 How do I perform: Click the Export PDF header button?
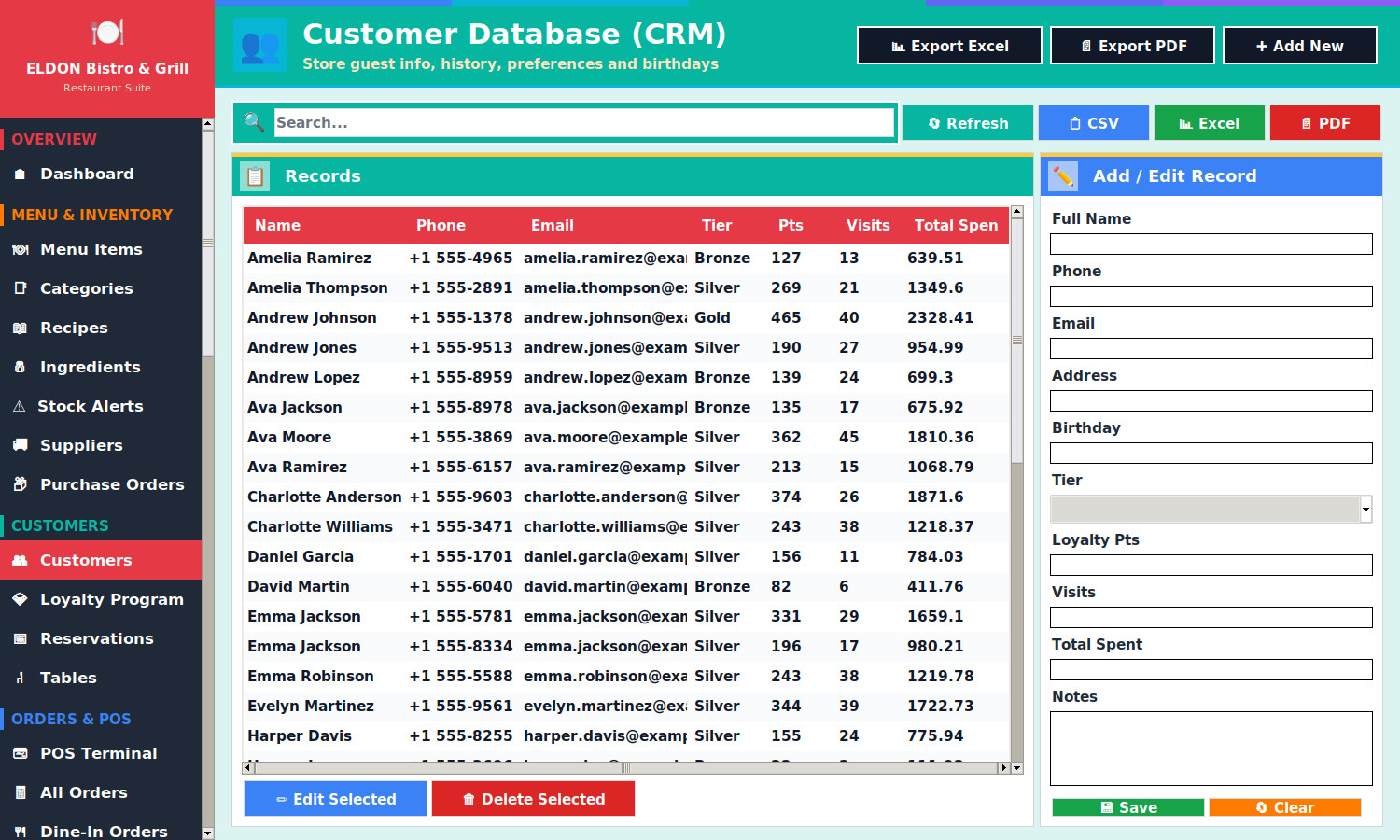[x=1132, y=46]
